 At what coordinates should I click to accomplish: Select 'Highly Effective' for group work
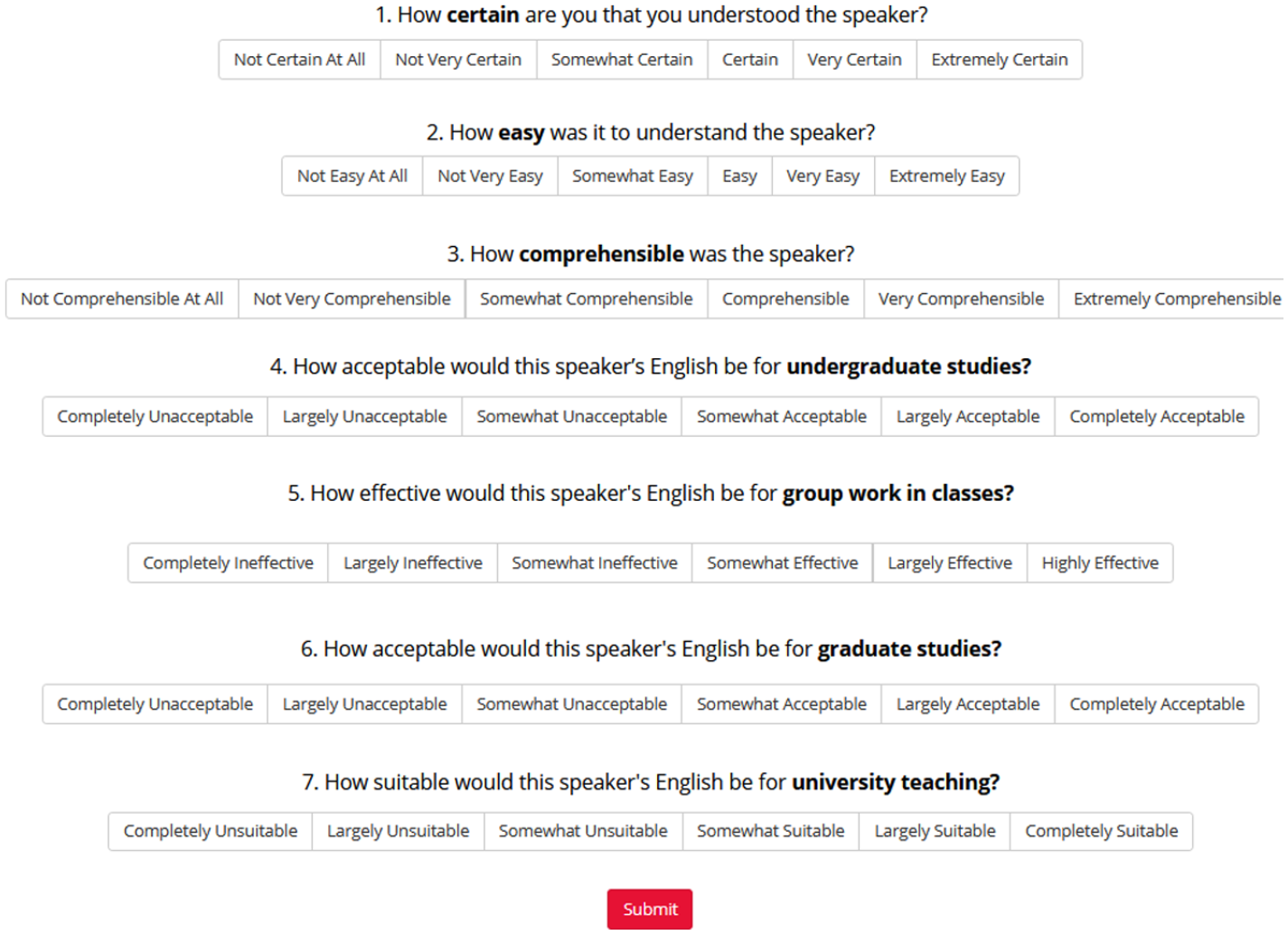click(x=1100, y=563)
